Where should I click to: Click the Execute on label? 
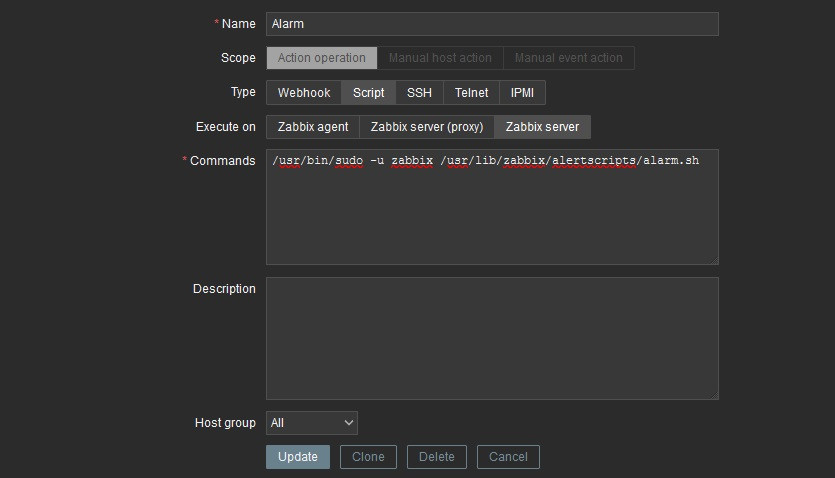[x=226, y=127]
